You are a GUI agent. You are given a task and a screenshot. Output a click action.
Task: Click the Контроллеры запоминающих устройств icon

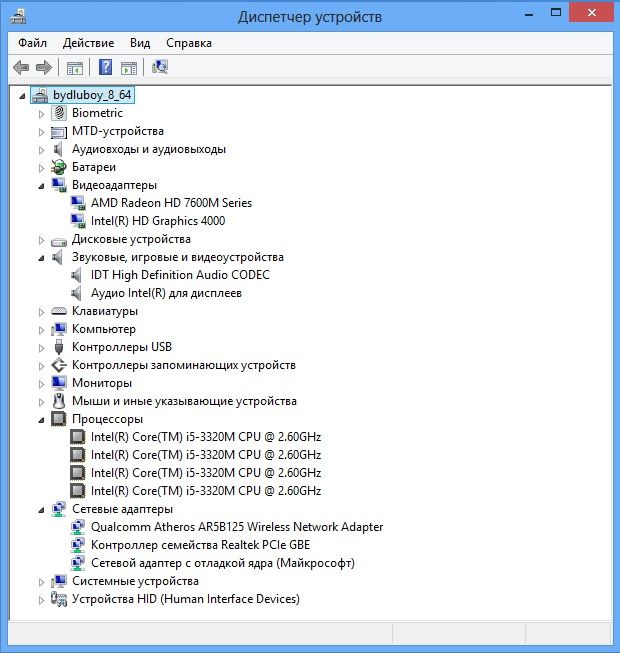click(x=59, y=365)
